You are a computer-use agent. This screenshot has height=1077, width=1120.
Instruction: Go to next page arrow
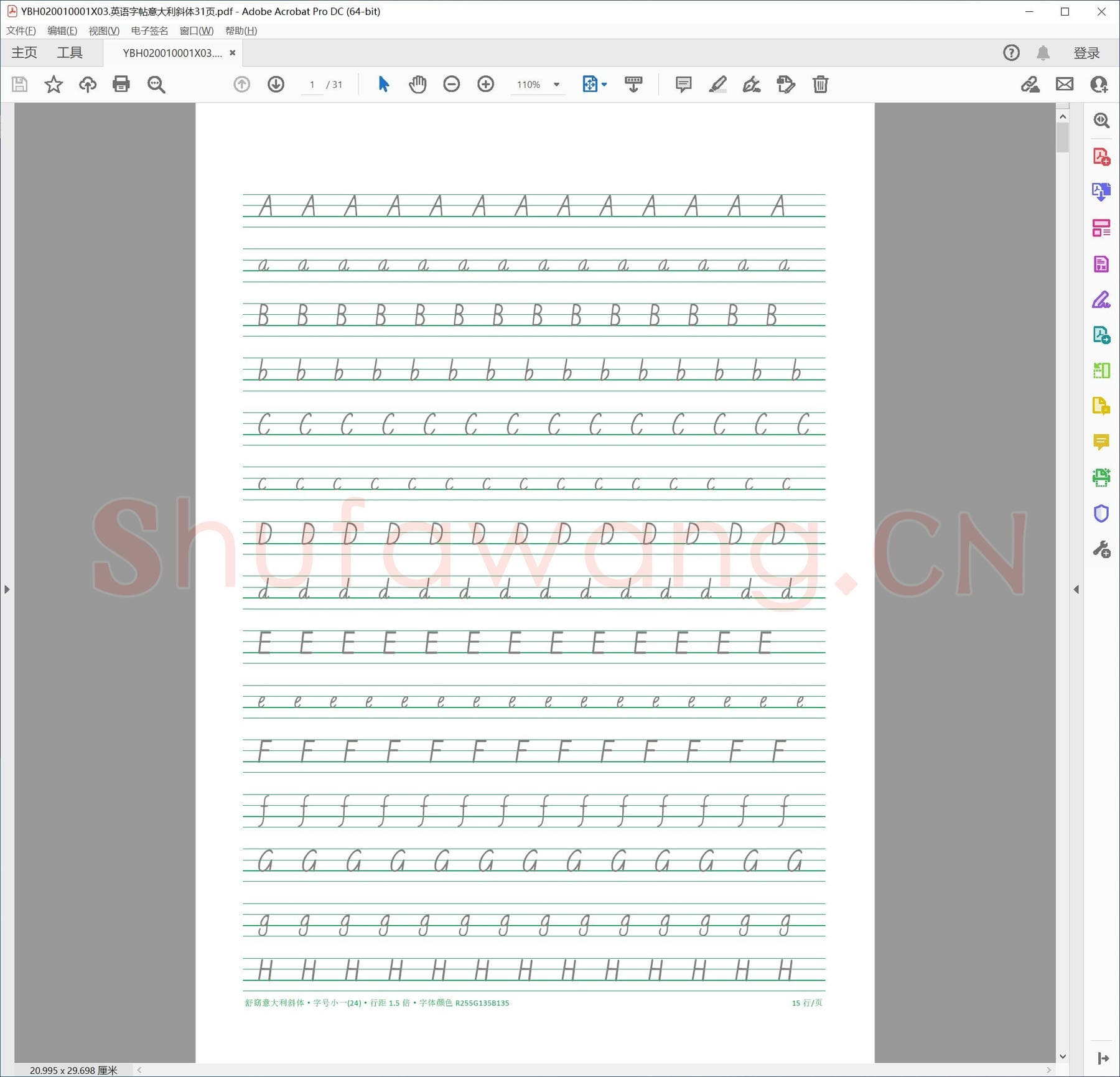pyautogui.click(x=276, y=84)
